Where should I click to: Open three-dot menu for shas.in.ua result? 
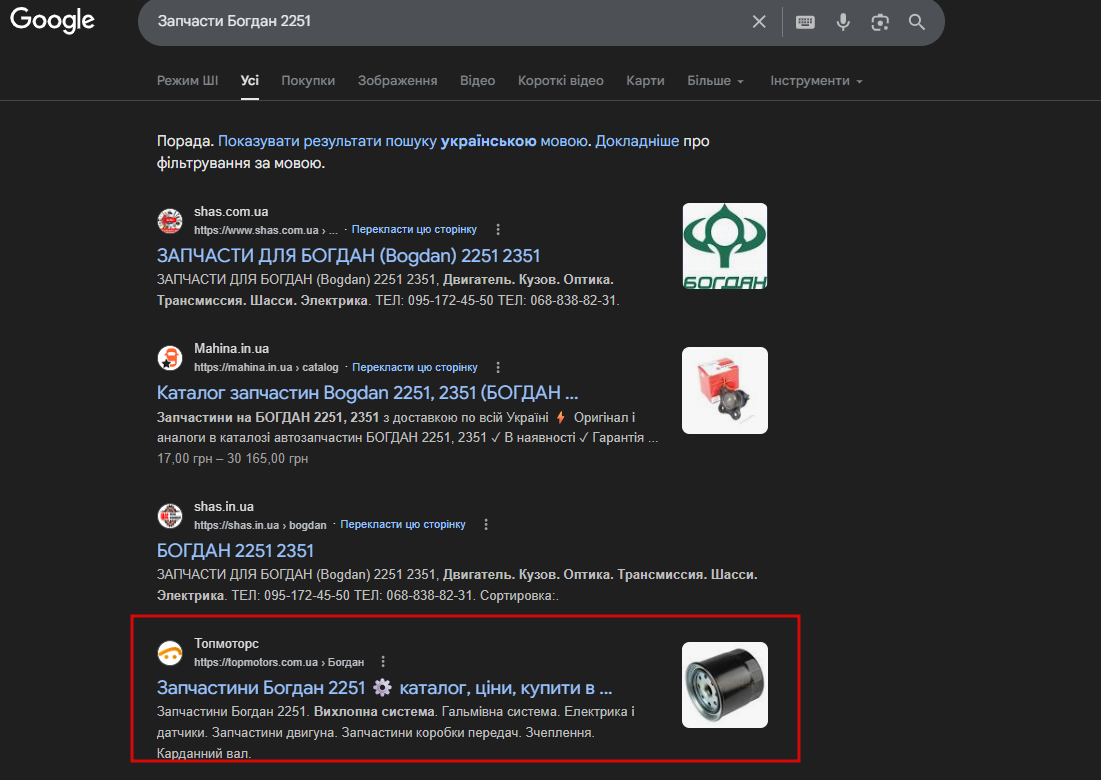pyautogui.click(x=486, y=524)
